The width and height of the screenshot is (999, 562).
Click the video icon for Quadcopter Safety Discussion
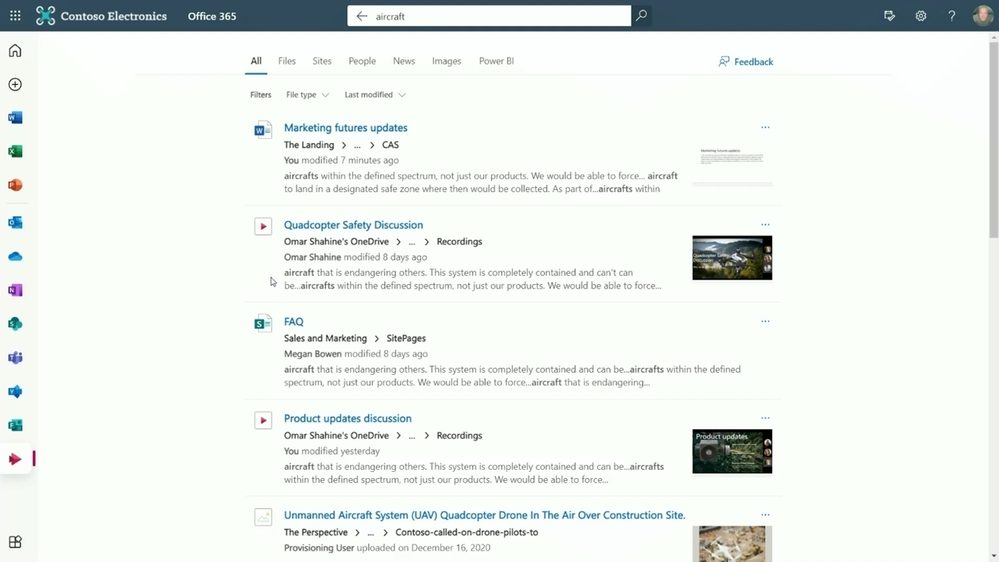(x=263, y=226)
